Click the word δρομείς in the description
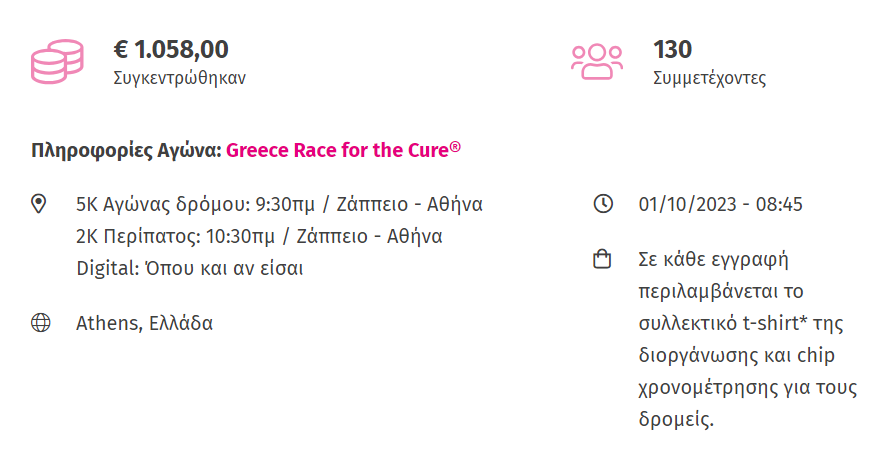Viewport: 872px width, 453px height. pos(675,420)
